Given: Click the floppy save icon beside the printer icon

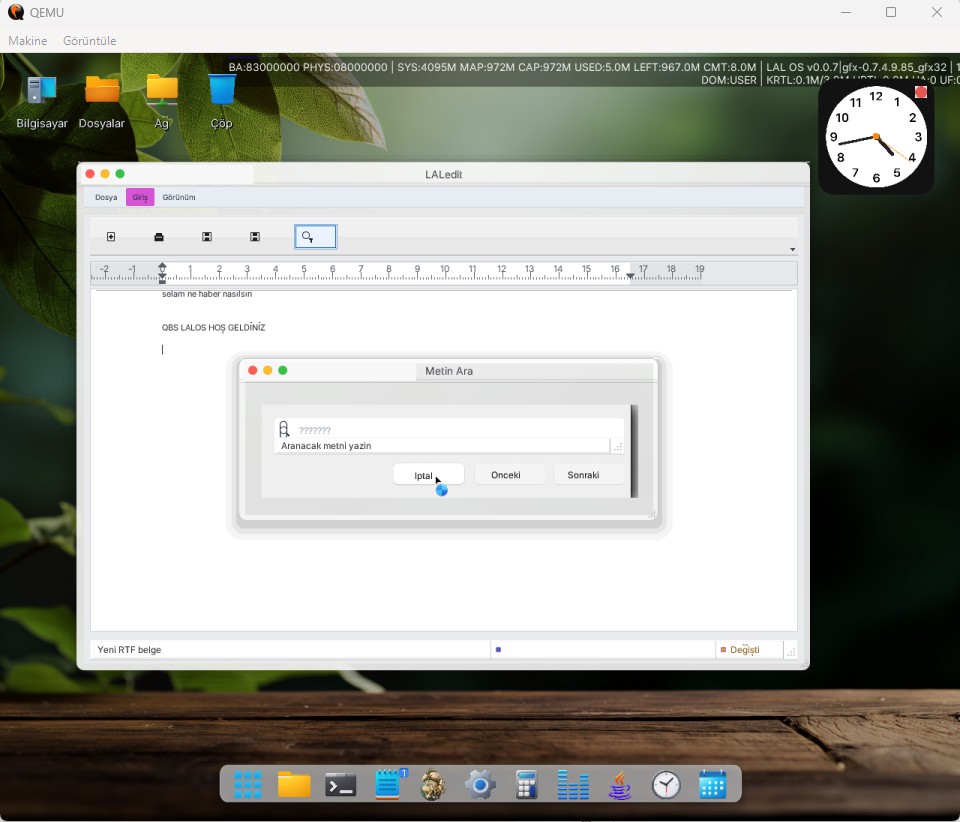Looking at the screenshot, I should pos(207,237).
